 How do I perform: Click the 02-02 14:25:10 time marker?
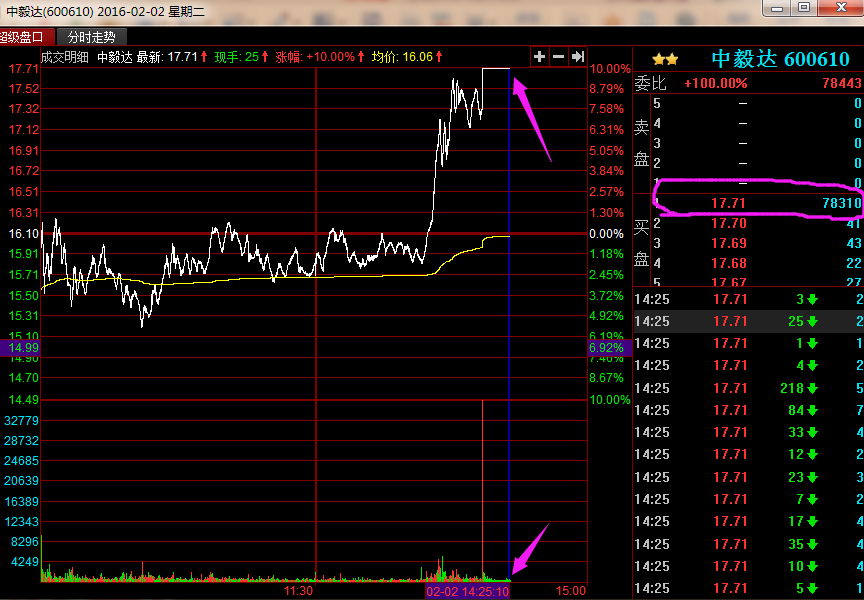coord(468,591)
